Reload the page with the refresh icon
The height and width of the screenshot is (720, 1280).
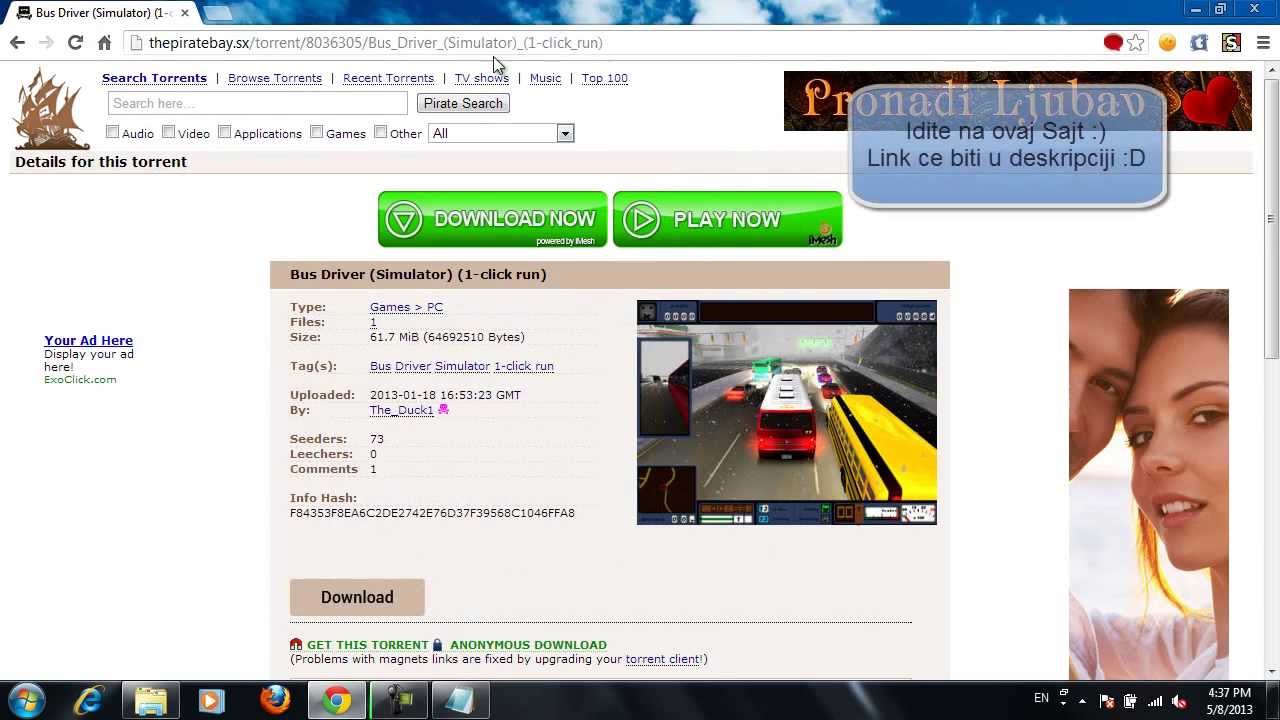75,43
